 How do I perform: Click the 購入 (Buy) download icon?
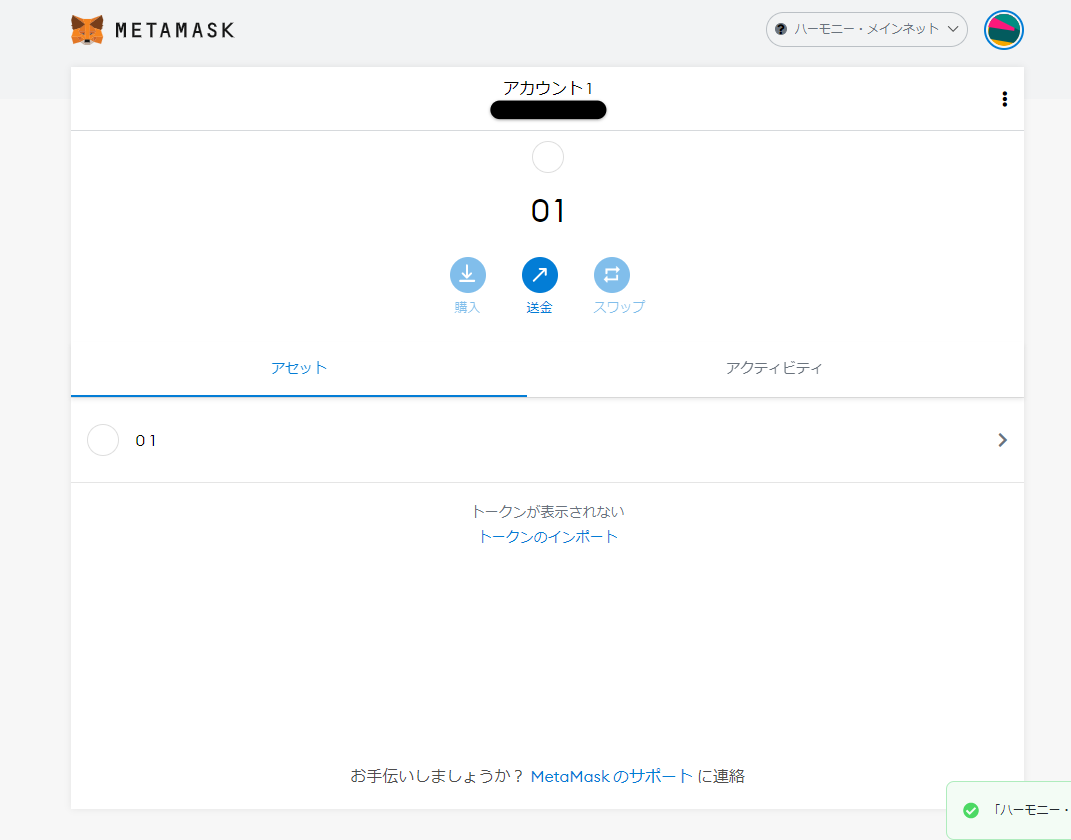pyautogui.click(x=468, y=275)
